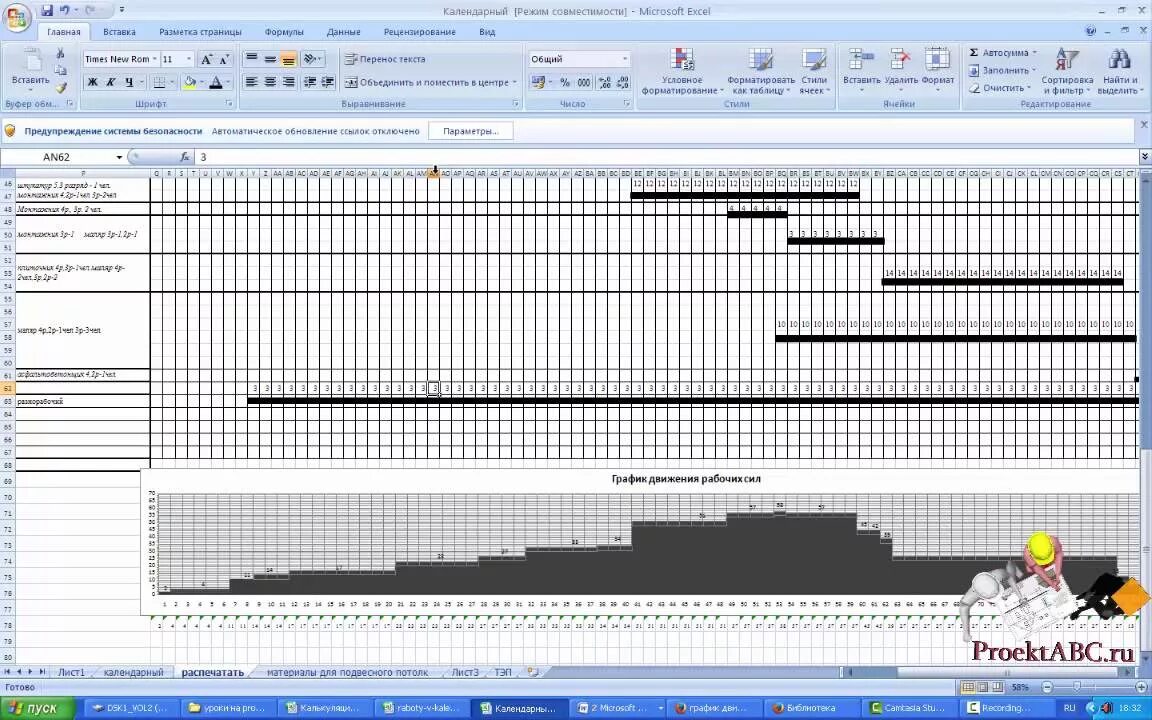The height and width of the screenshot is (720, 1152).
Task: Align text to the left
Action: (251, 82)
